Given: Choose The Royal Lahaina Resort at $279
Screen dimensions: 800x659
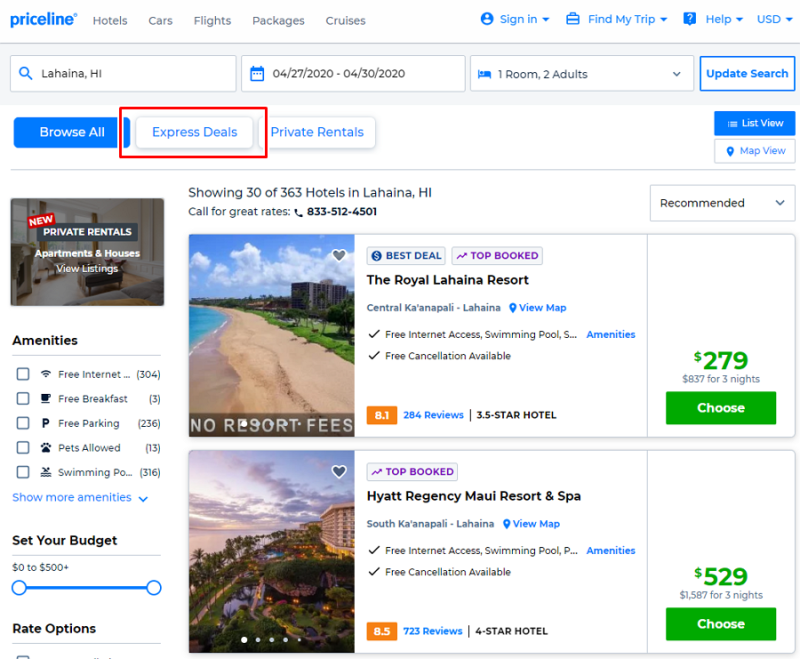Looking at the screenshot, I should point(720,408).
